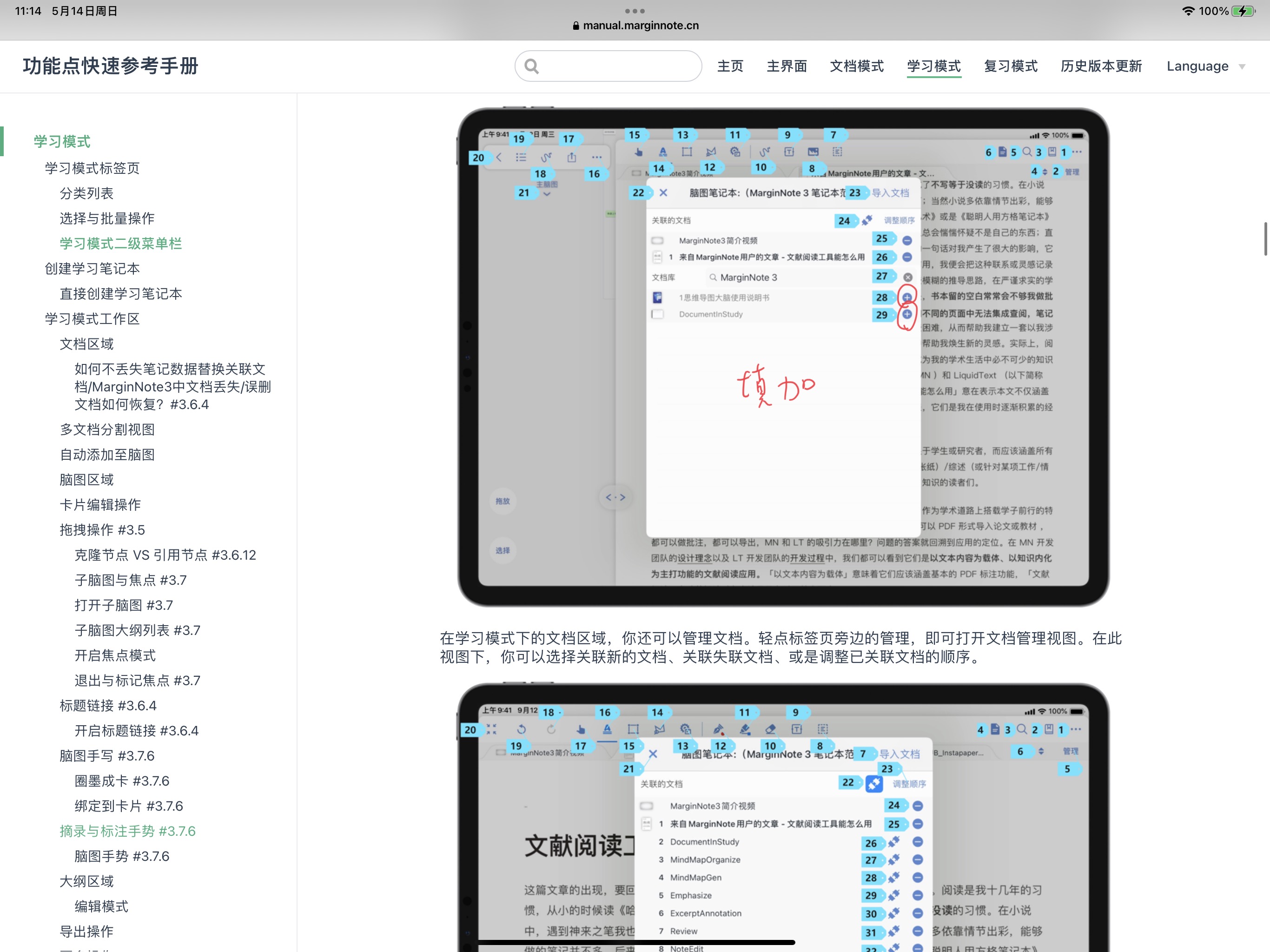This screenshot has height=952, width=1270.
Task: Open 复习模式 from the navigation bar
Action: coord(1011,66)
